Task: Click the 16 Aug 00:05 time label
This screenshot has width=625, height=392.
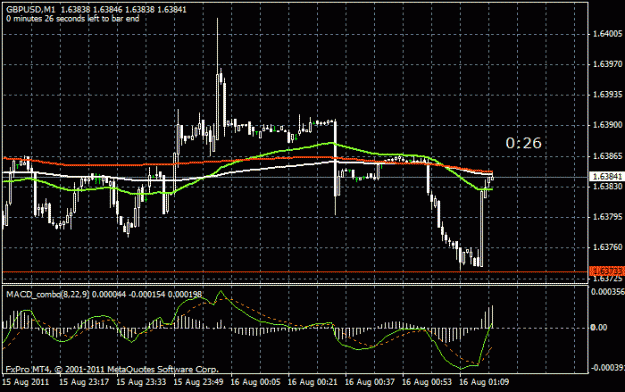Action: (x=255, y=382)
